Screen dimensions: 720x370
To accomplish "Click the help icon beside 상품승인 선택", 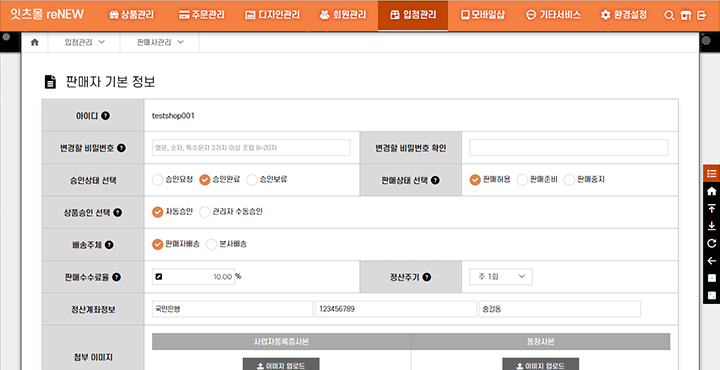I will coord(118,213).
